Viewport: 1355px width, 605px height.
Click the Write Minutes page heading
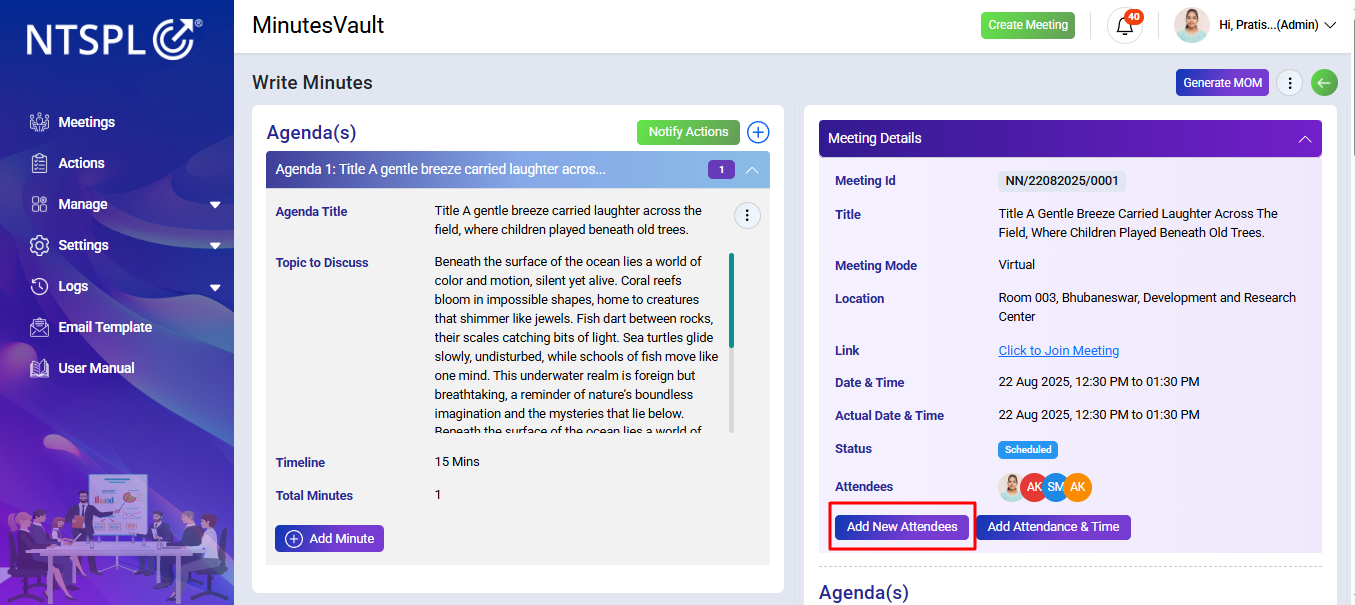pos(312,83)
